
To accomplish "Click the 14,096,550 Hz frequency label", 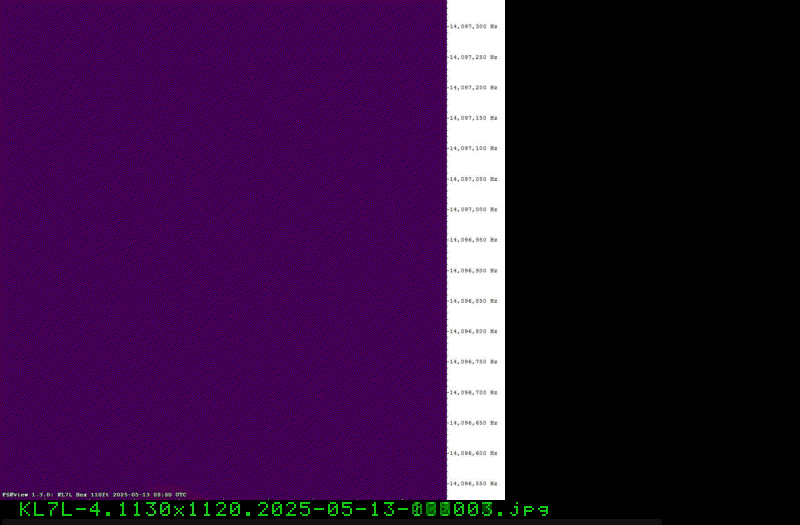I will click(x=473, y=484).
